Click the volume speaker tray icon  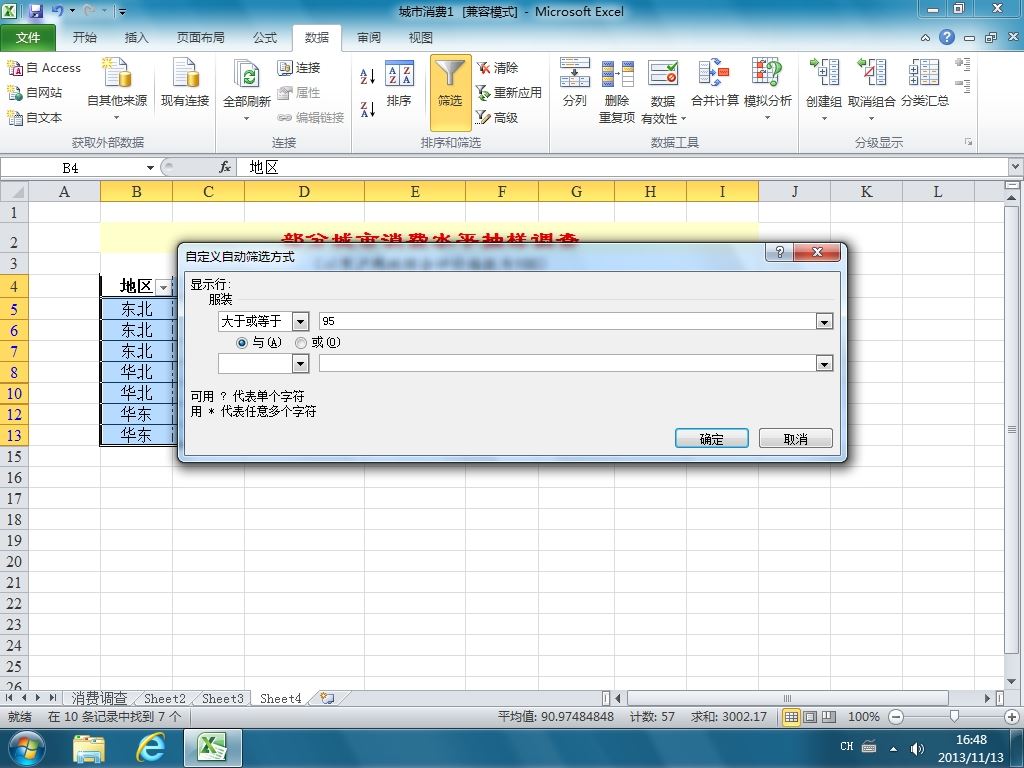tap(917, 748)
